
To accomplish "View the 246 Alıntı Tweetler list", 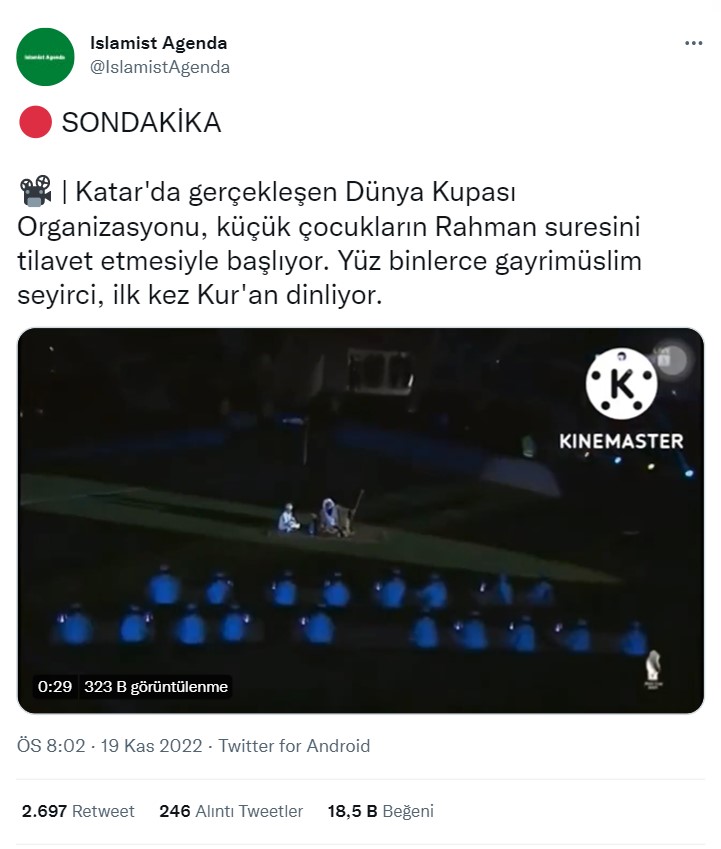I will (231, 811).
